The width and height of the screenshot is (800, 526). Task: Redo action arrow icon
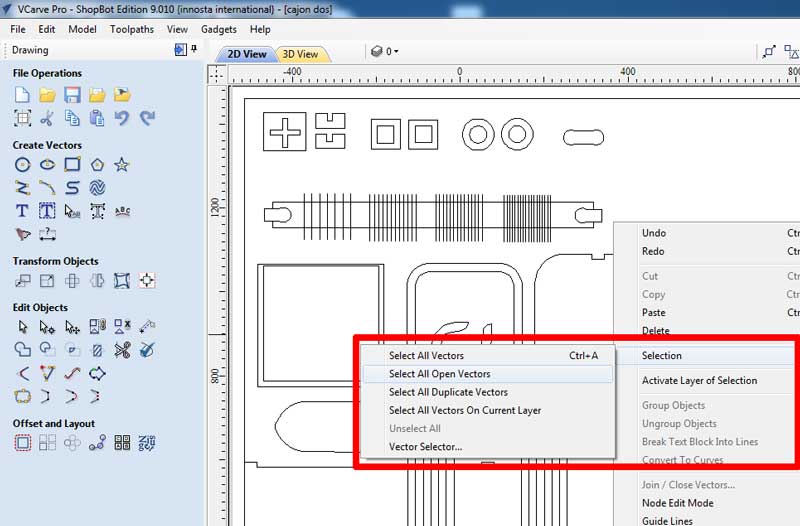coord(147,118)
